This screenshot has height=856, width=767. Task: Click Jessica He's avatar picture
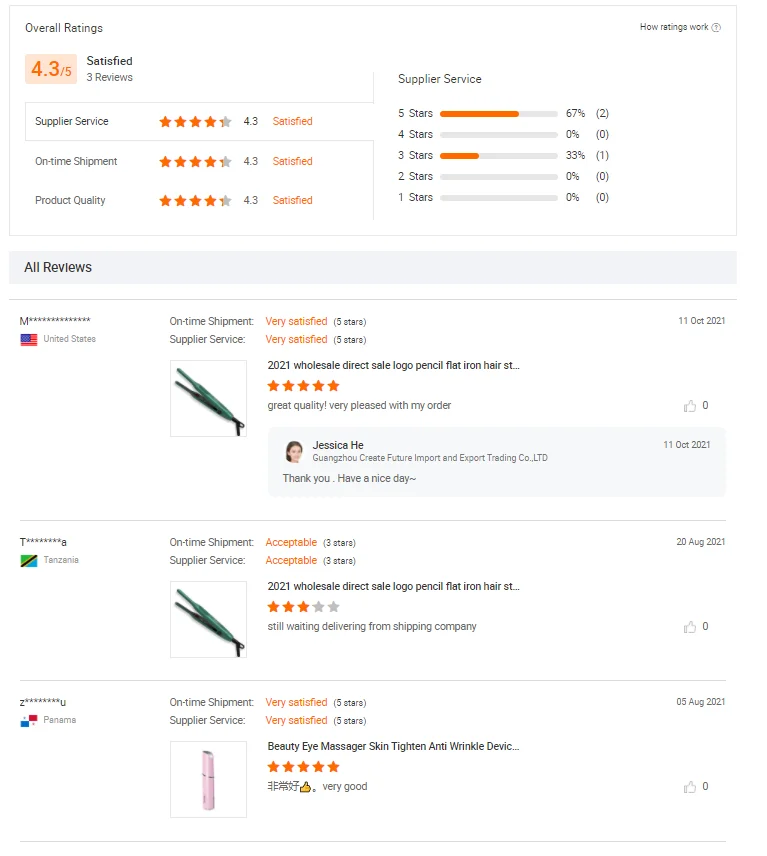click(294, 451)
